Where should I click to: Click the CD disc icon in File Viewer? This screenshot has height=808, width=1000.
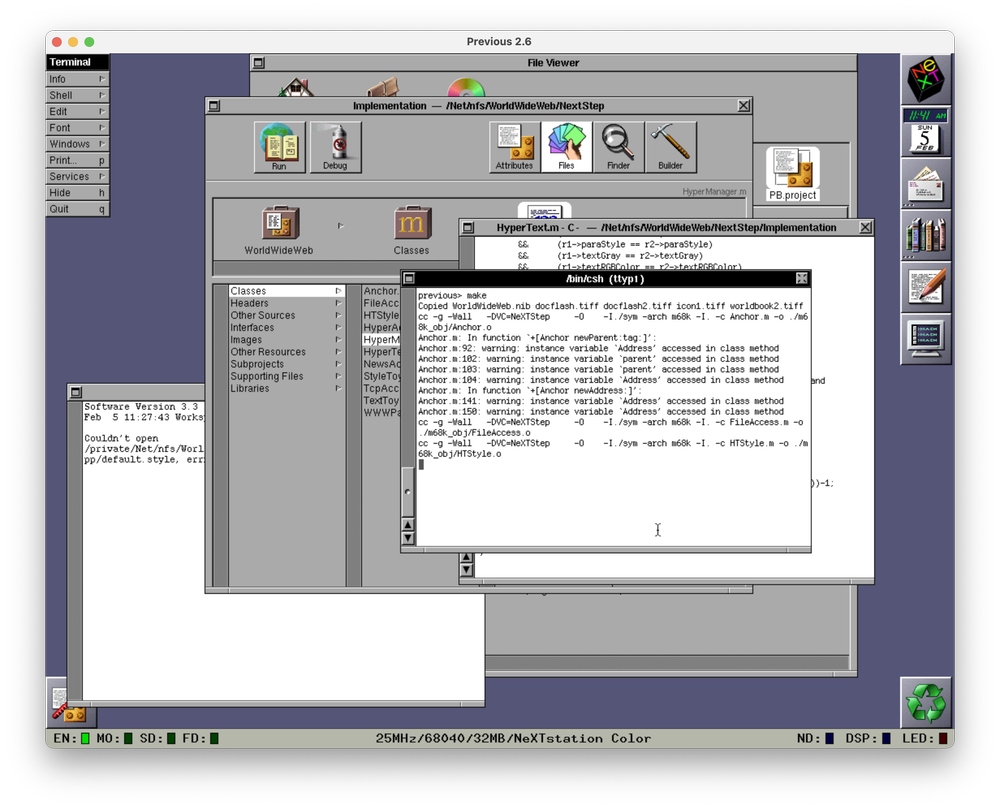(x=466, y=87)
